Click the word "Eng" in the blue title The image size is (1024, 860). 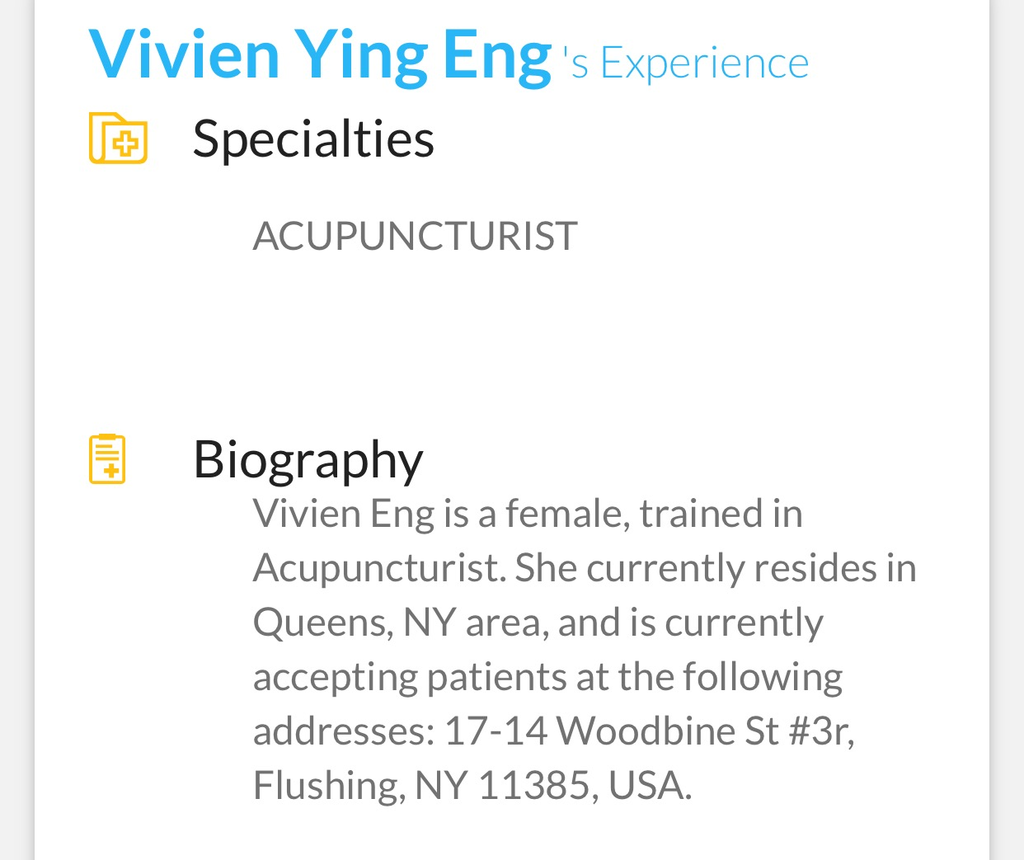[x=497, y=56]
